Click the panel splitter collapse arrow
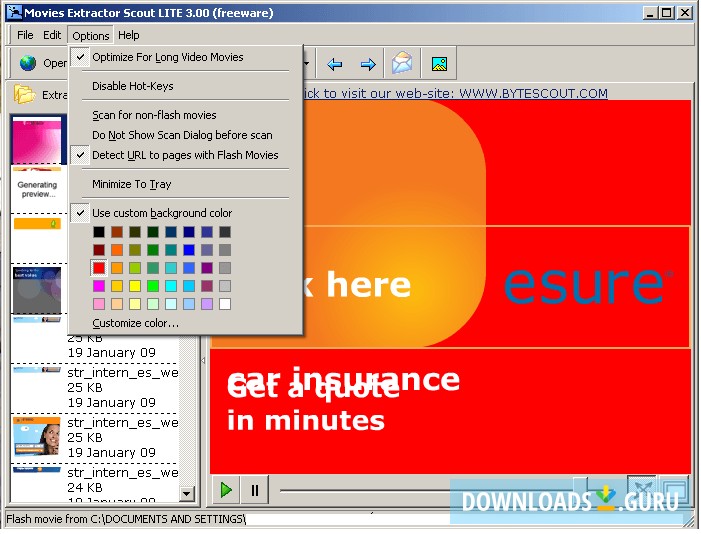 (x=203, y=360)
